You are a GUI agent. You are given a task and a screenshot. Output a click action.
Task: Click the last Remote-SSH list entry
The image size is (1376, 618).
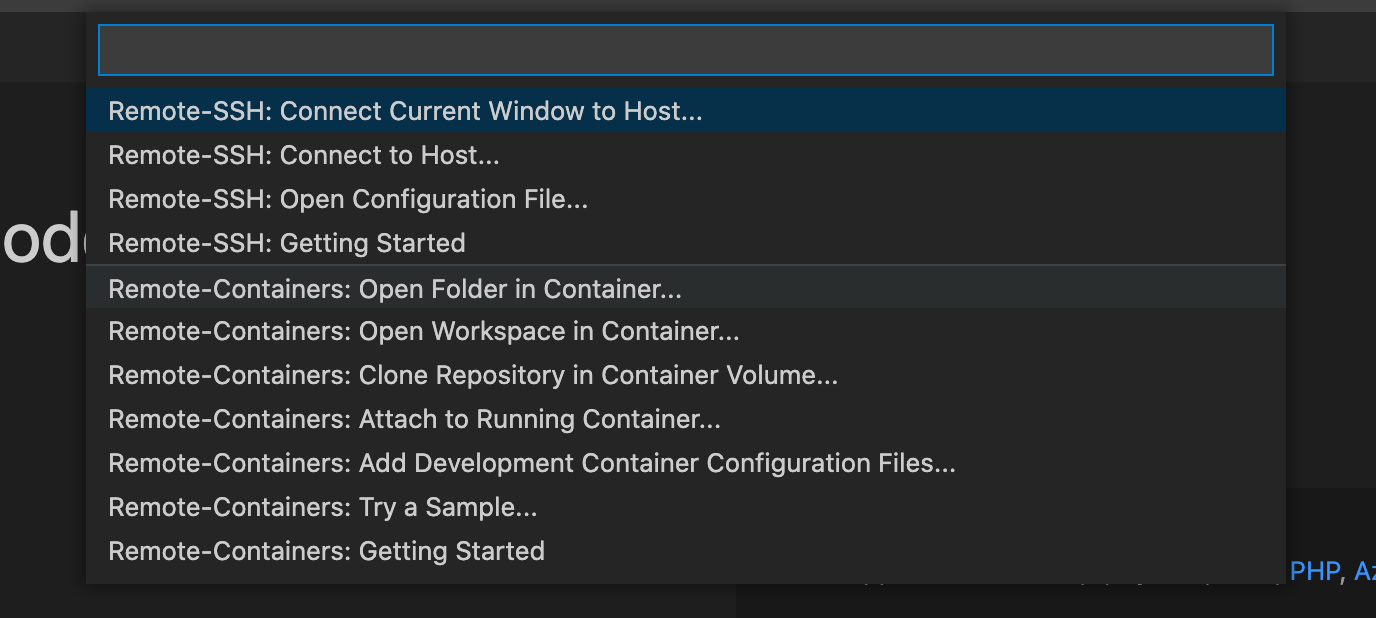[287, 243]
